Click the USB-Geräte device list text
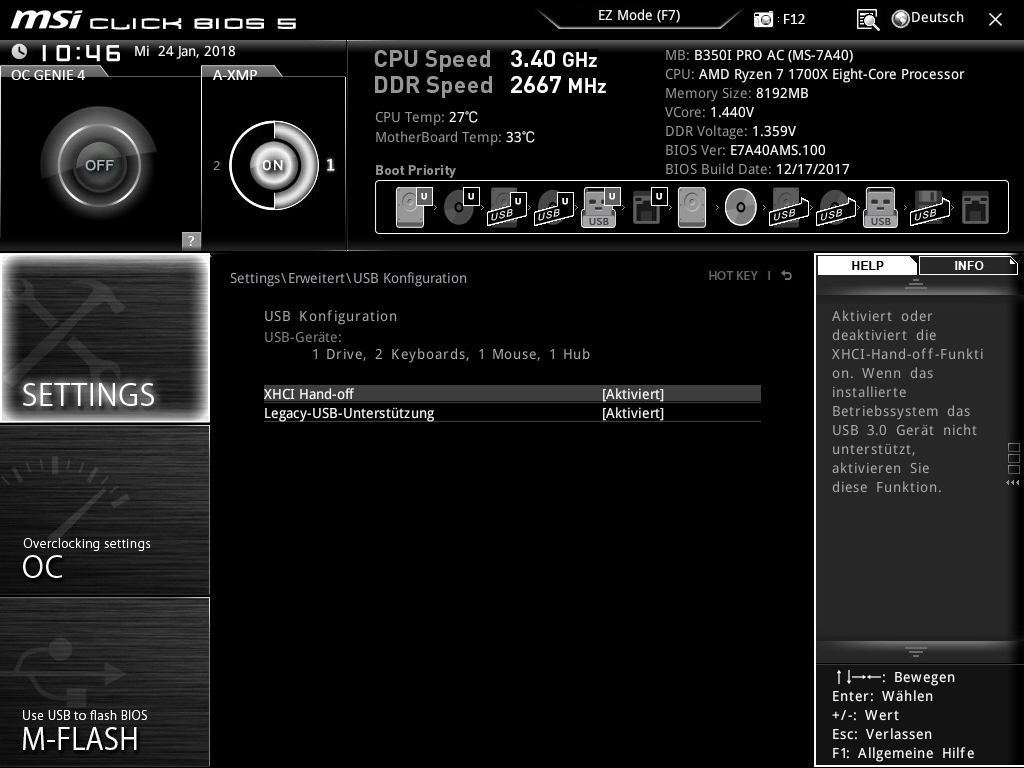This screenshot has width=1024, height=768. tap(451, 354)
